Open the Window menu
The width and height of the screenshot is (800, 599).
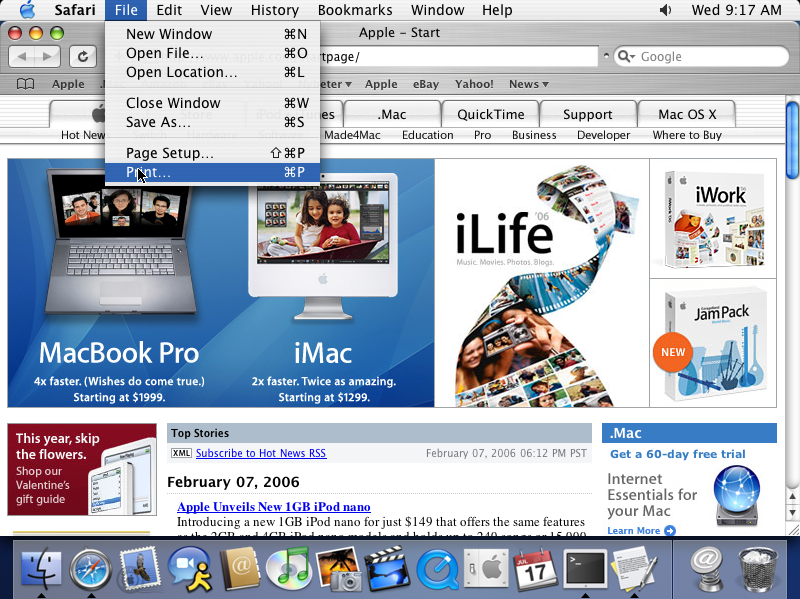point(437,10)
